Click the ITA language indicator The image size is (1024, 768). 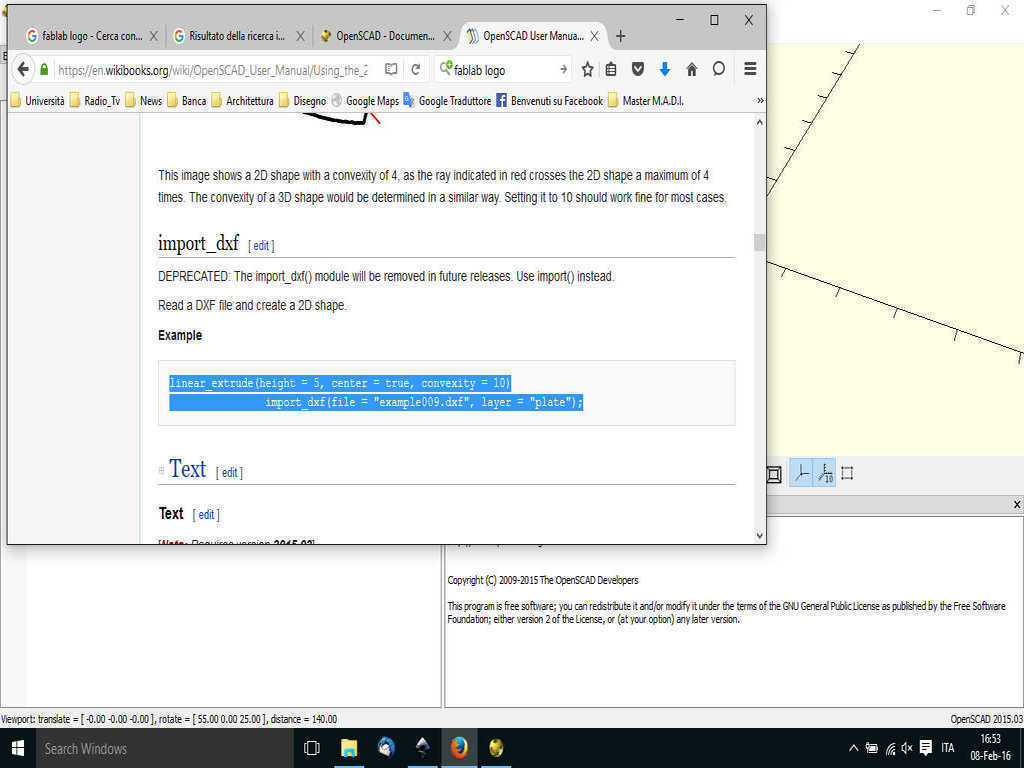pos(948,748)
